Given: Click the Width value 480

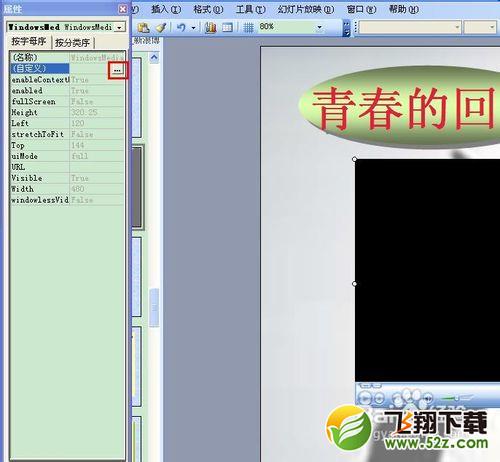Looking at the screenshot, I should 77,189.
